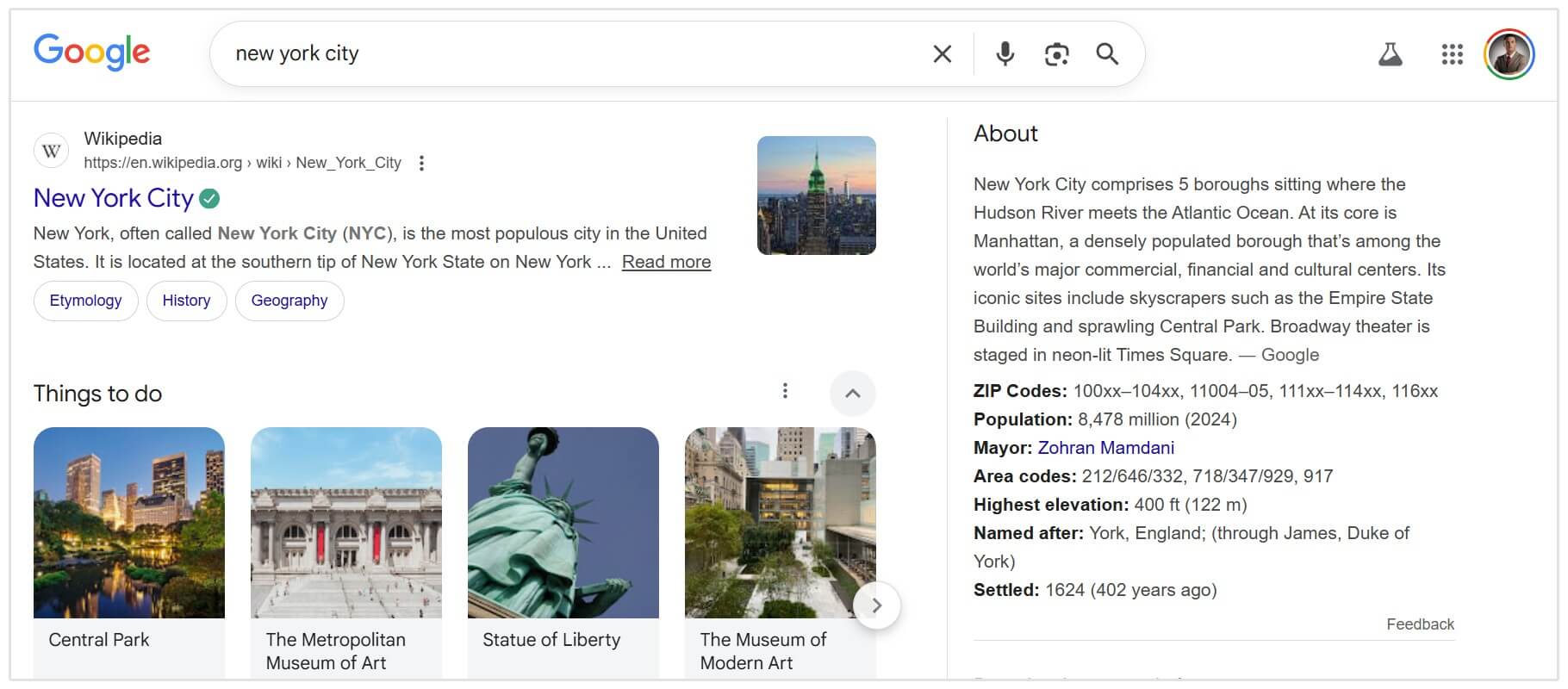Click Read more on the snippet

pos(665,261)
